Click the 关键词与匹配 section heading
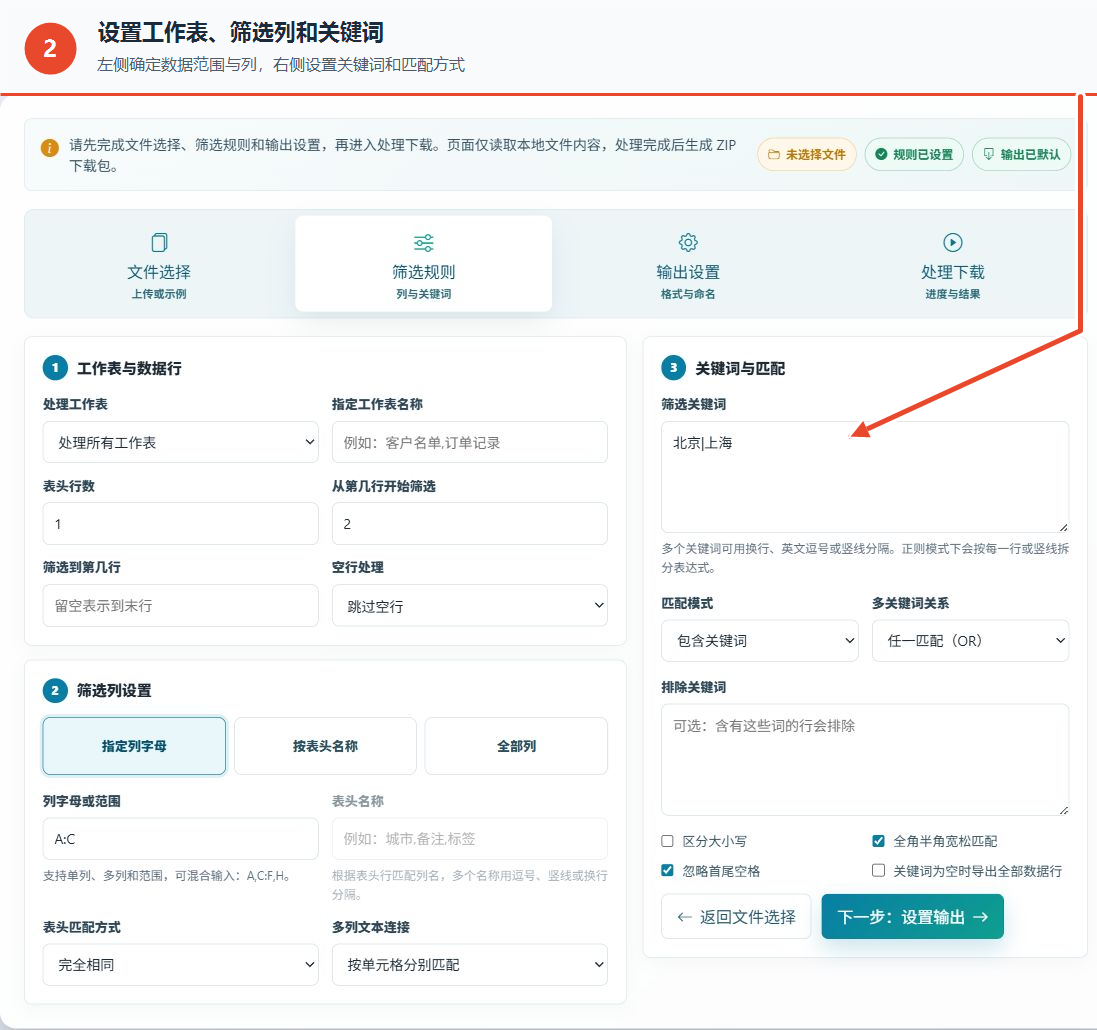 click(739, 368)
